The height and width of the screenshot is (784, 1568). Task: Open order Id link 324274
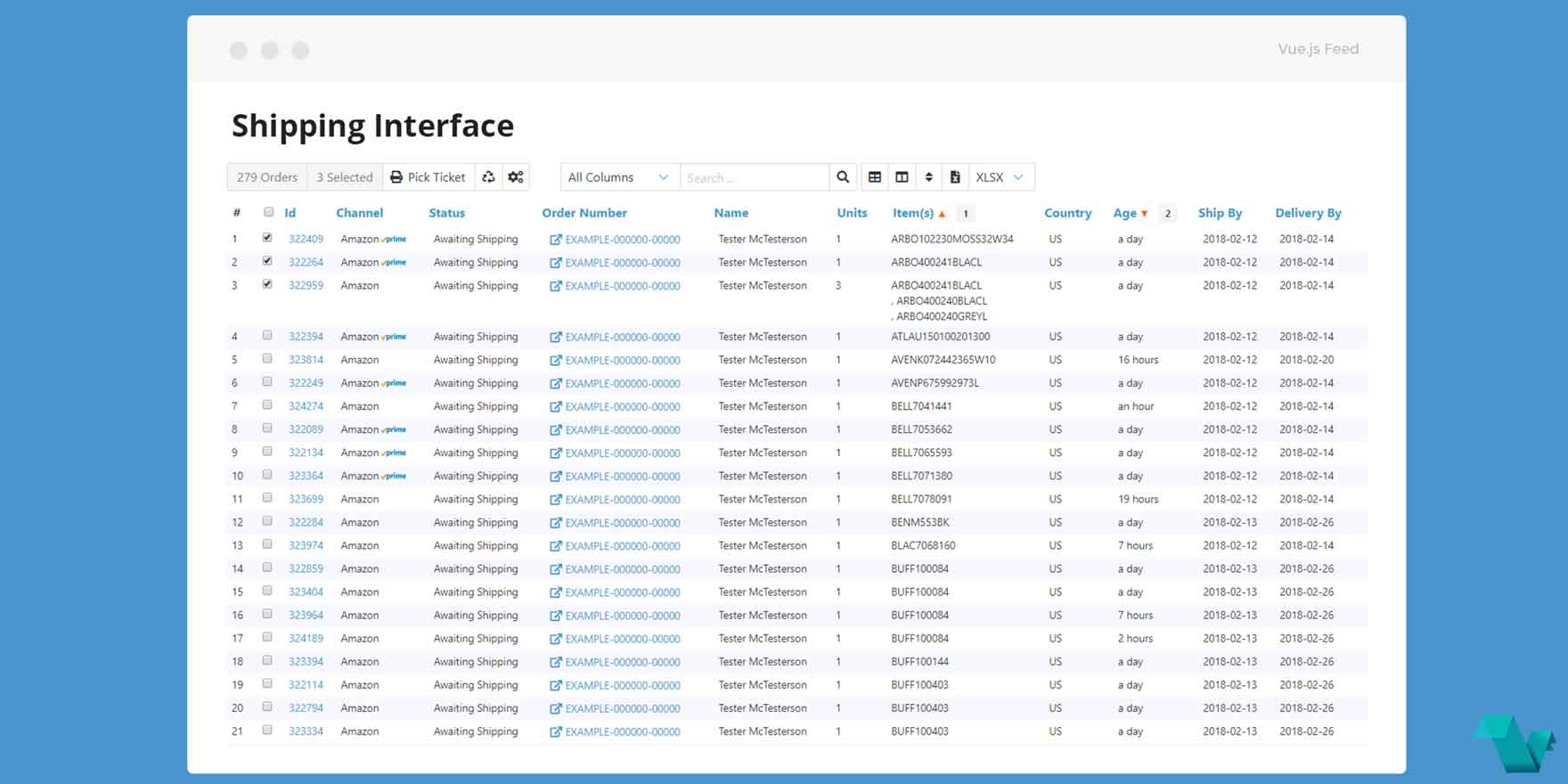click(306, 406)
